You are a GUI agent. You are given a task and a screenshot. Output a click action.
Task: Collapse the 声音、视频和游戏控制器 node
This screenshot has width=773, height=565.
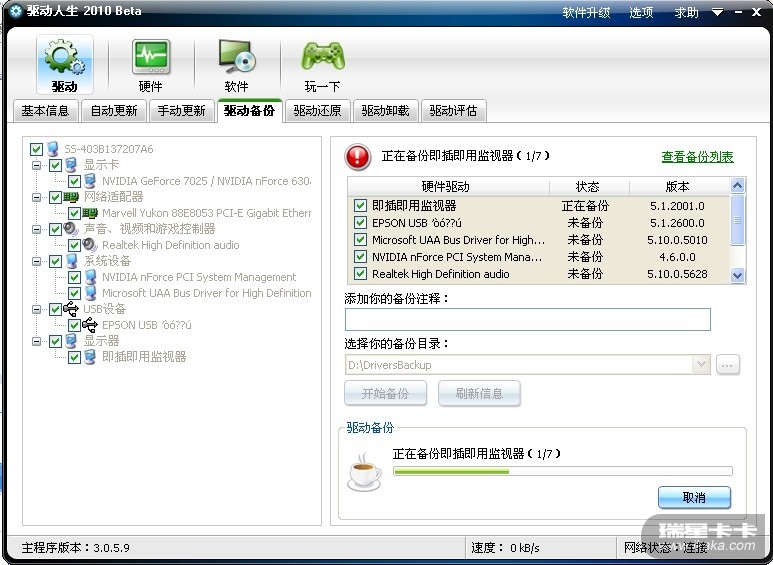point(36,229)
